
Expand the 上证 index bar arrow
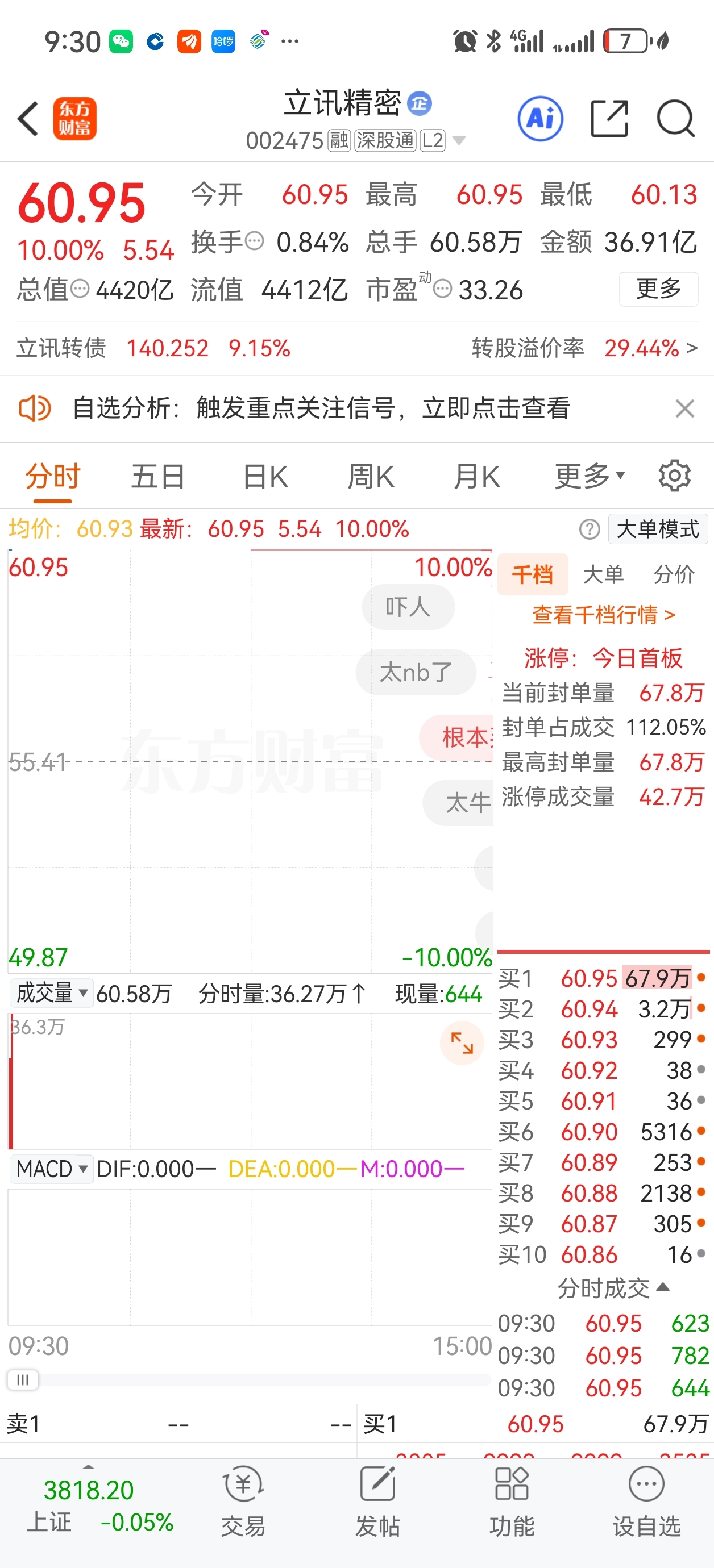pos(89,1467)
